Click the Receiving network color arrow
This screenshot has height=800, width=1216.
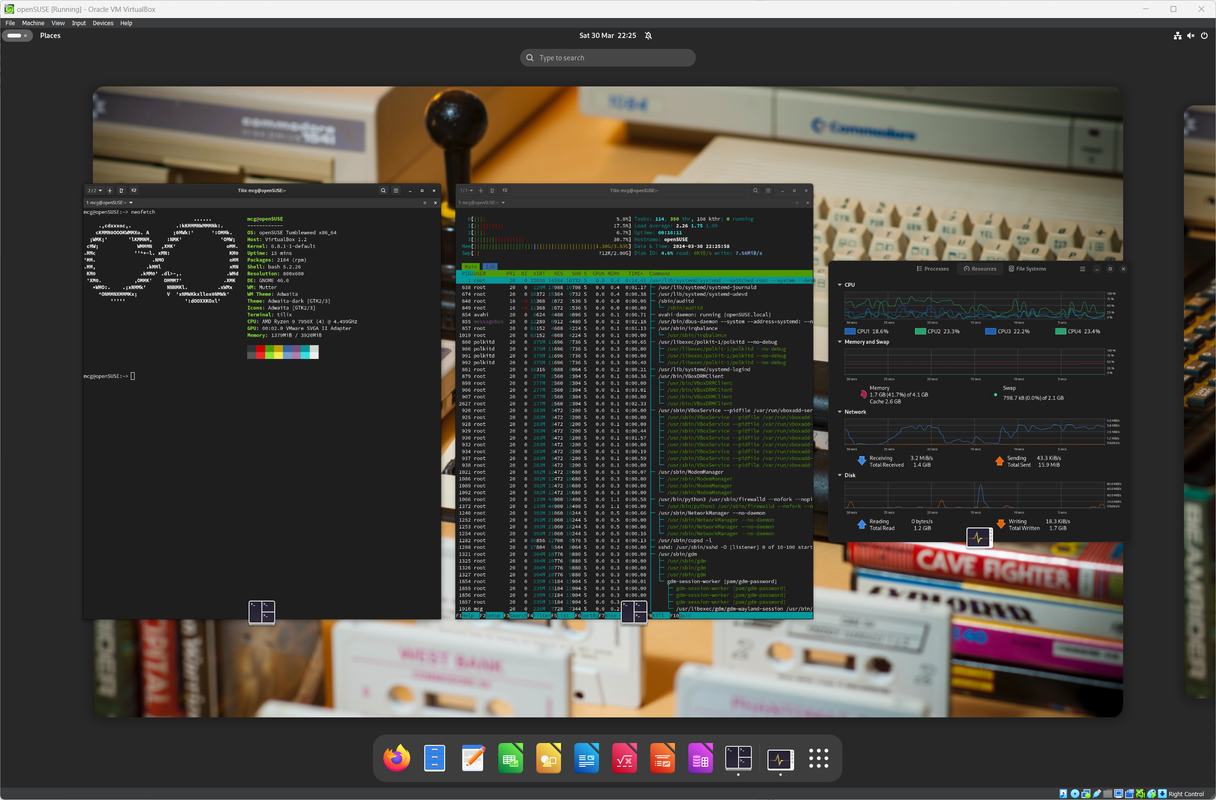[862, 461]
